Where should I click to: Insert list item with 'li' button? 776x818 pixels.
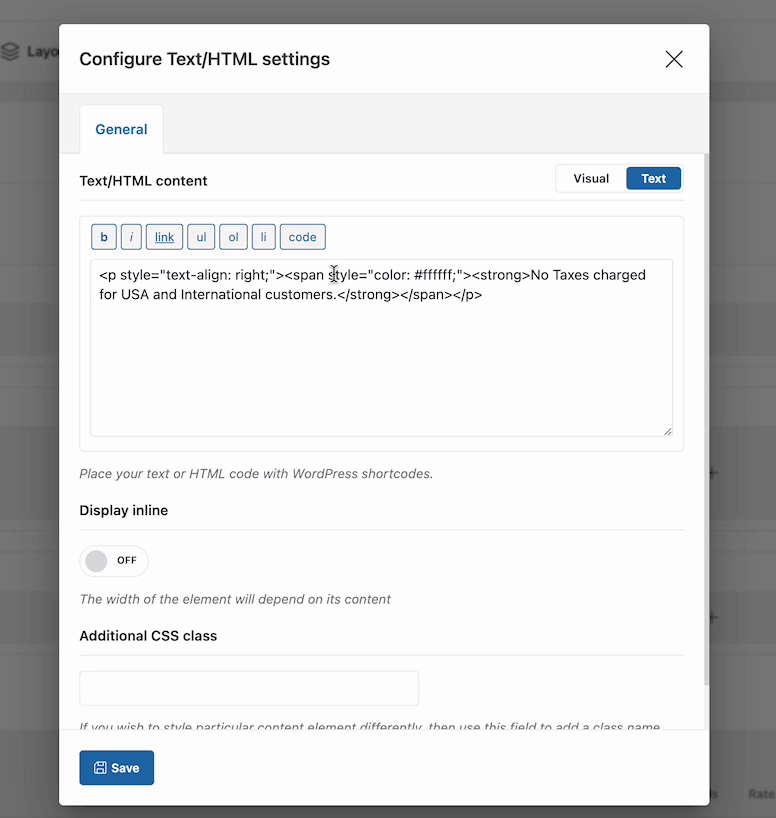(263, 237)
